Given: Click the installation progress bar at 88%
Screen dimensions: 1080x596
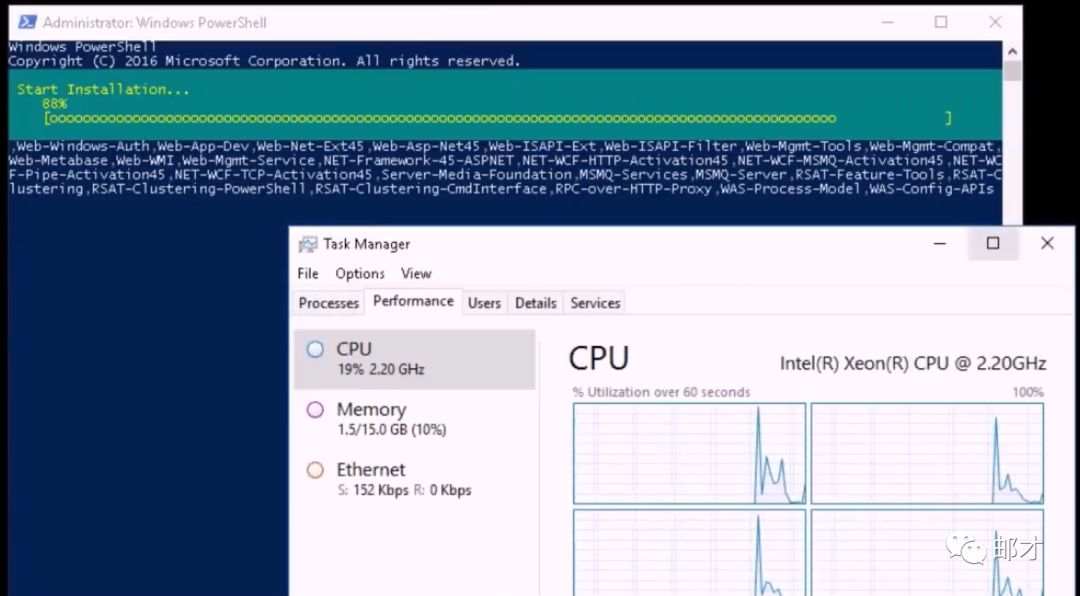Looking at the screenshot, I should coord(497,118).
